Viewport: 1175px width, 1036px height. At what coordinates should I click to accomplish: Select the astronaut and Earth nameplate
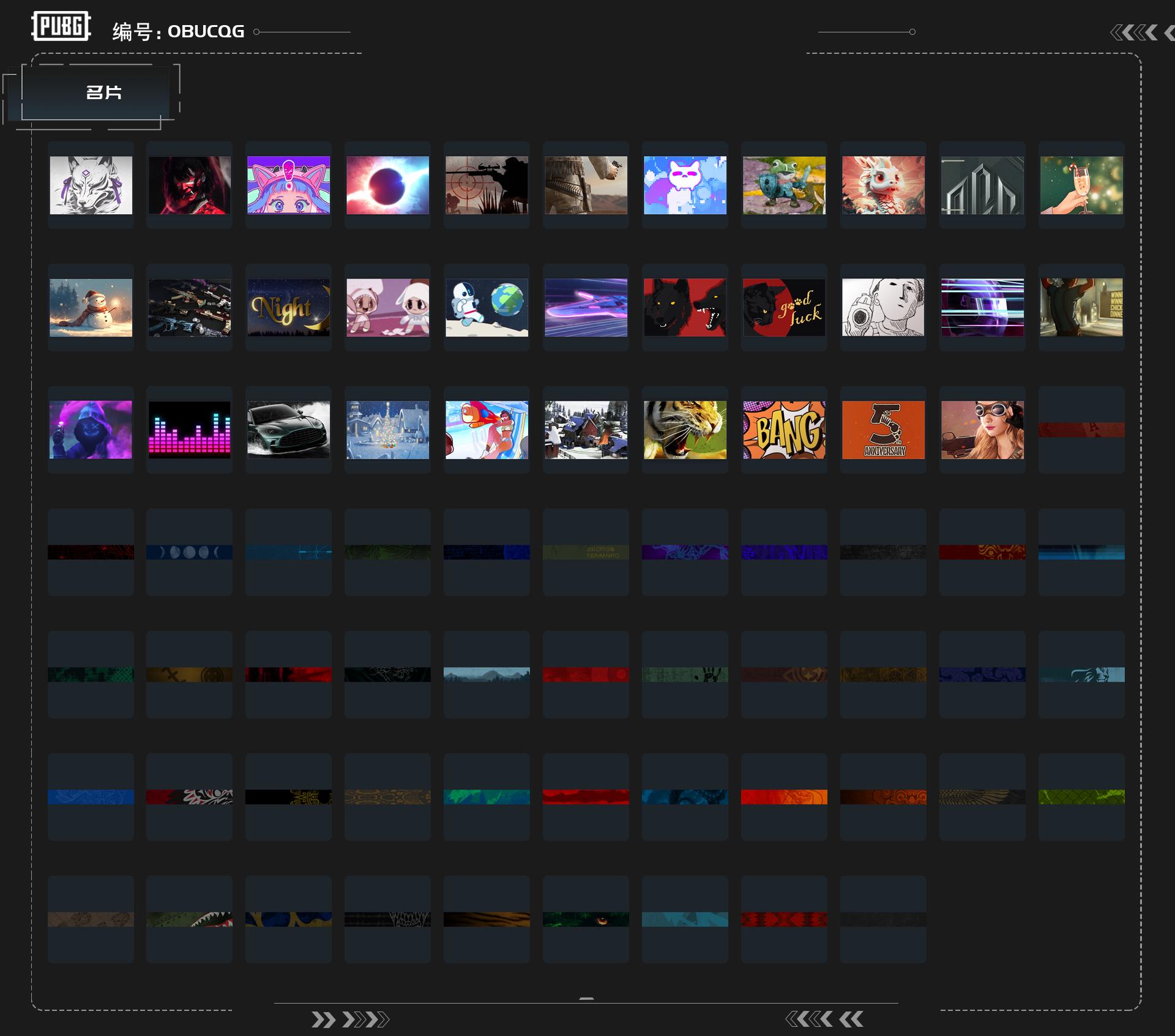[487, 307]
